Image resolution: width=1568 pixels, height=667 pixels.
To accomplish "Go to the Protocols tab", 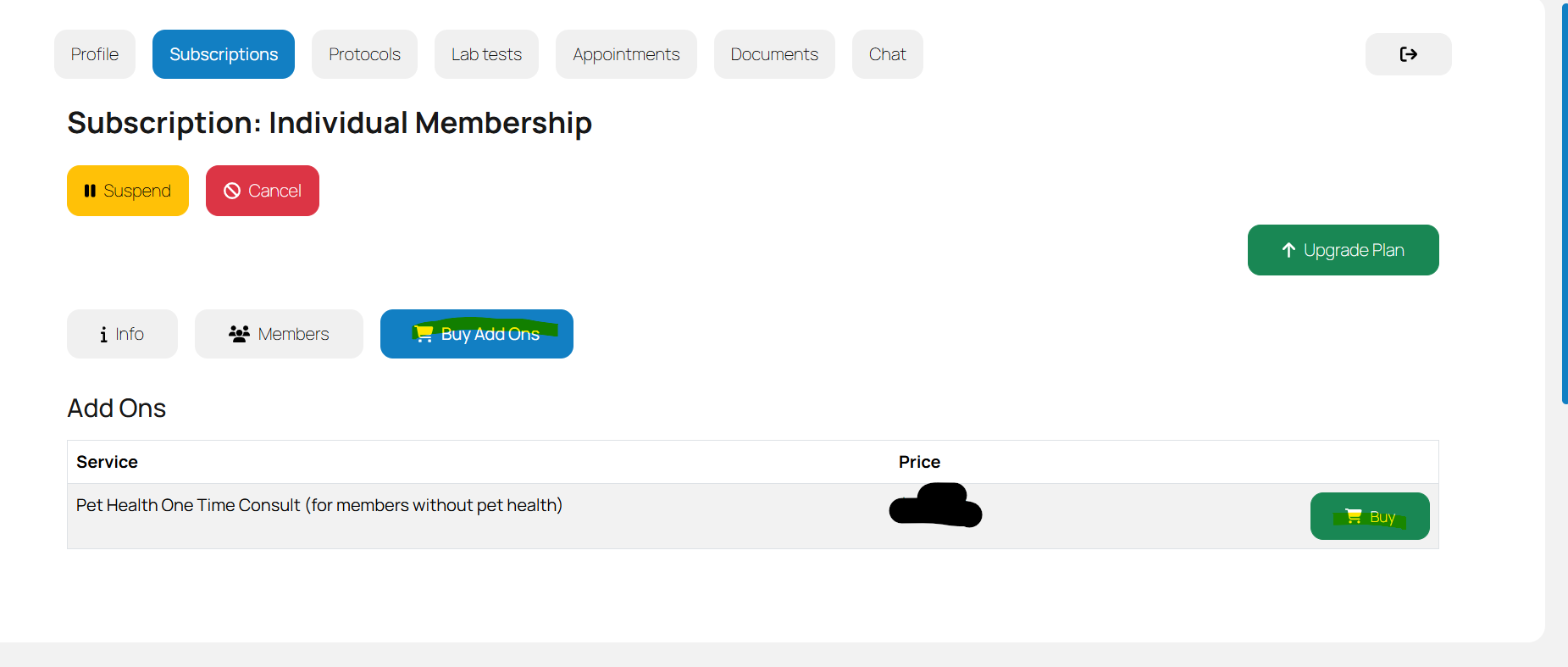I will [x=364, y=54].
